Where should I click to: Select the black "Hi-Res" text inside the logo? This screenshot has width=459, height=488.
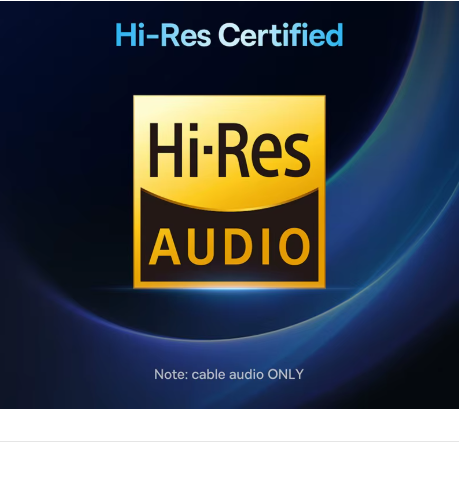(x=230, y=150)
